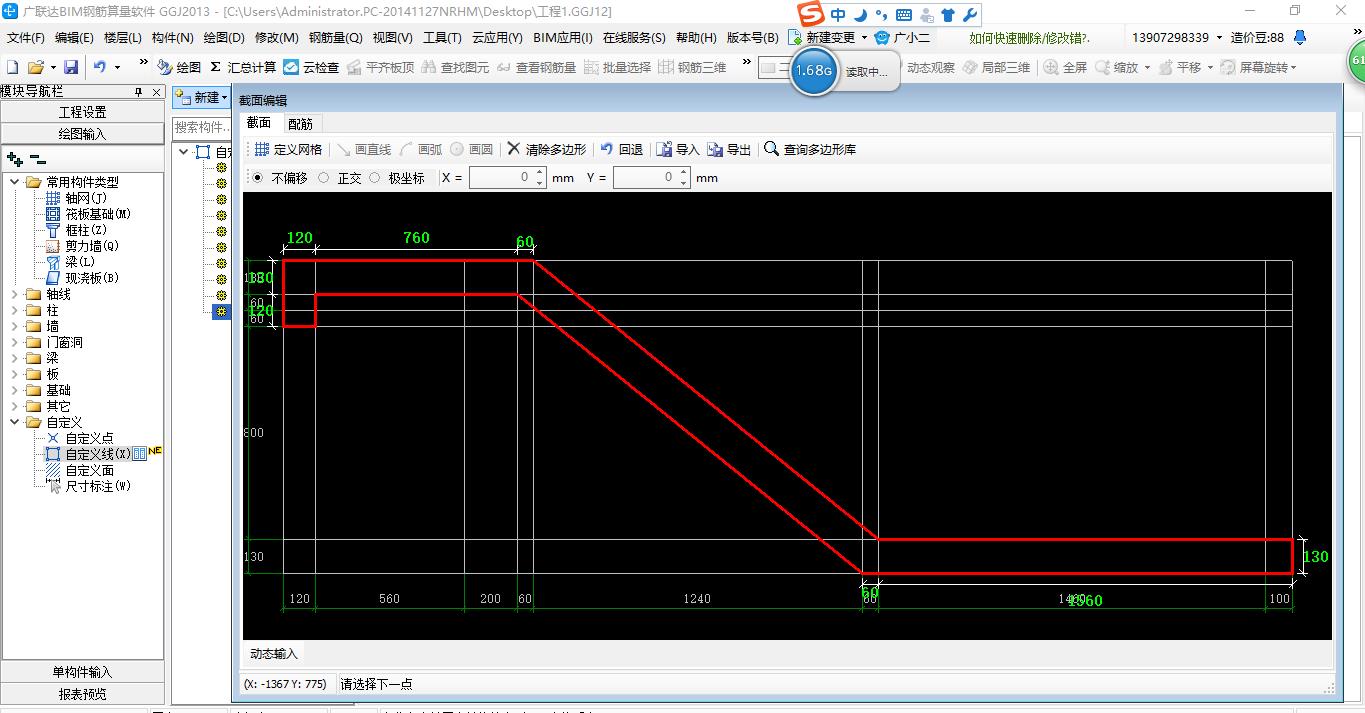This screenshot has height=713, width=1365.
Task: Click the new file icon in toolbar
Action: 13,67
